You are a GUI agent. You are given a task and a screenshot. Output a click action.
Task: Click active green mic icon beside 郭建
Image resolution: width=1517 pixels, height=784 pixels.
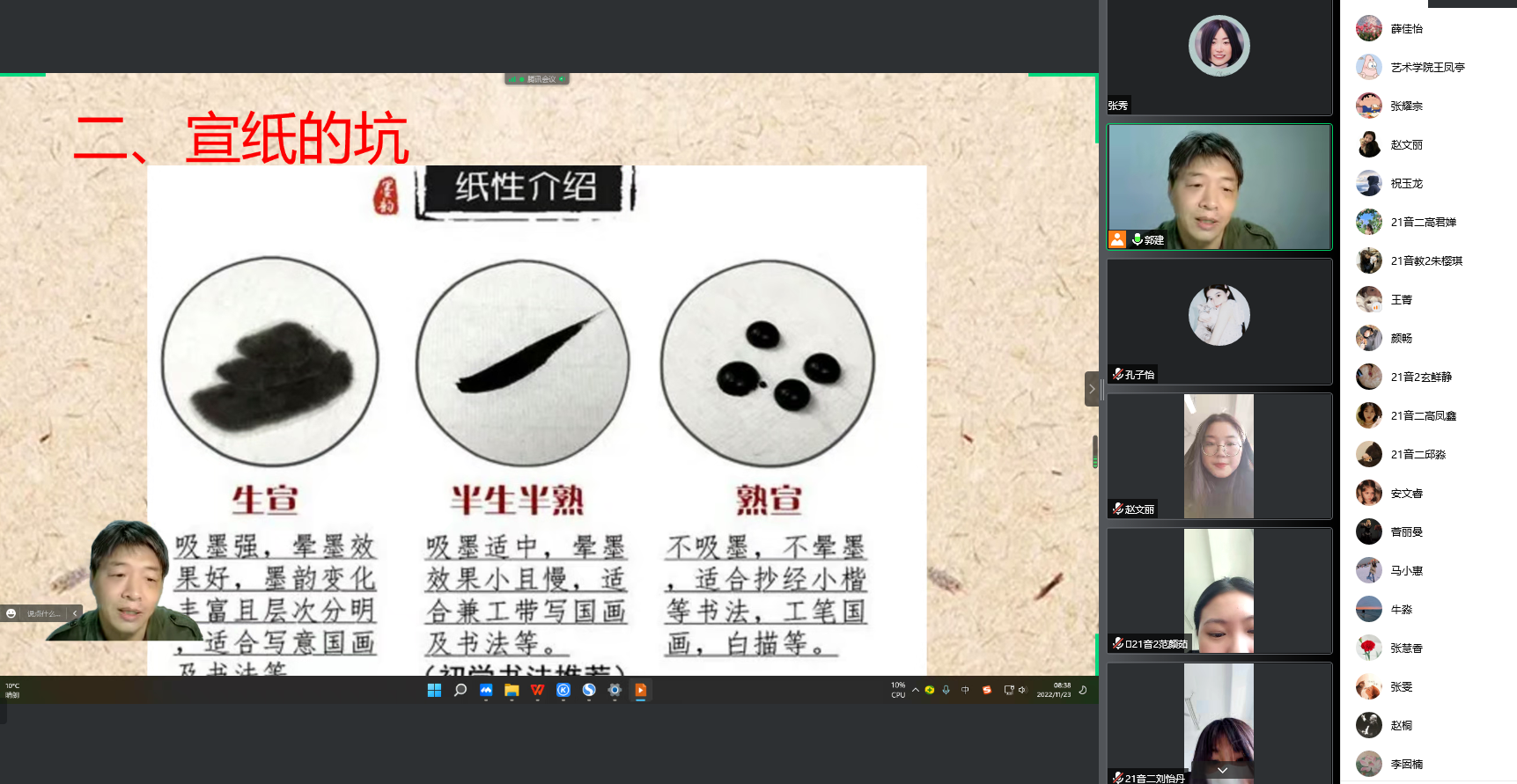tap(1138, 239)
